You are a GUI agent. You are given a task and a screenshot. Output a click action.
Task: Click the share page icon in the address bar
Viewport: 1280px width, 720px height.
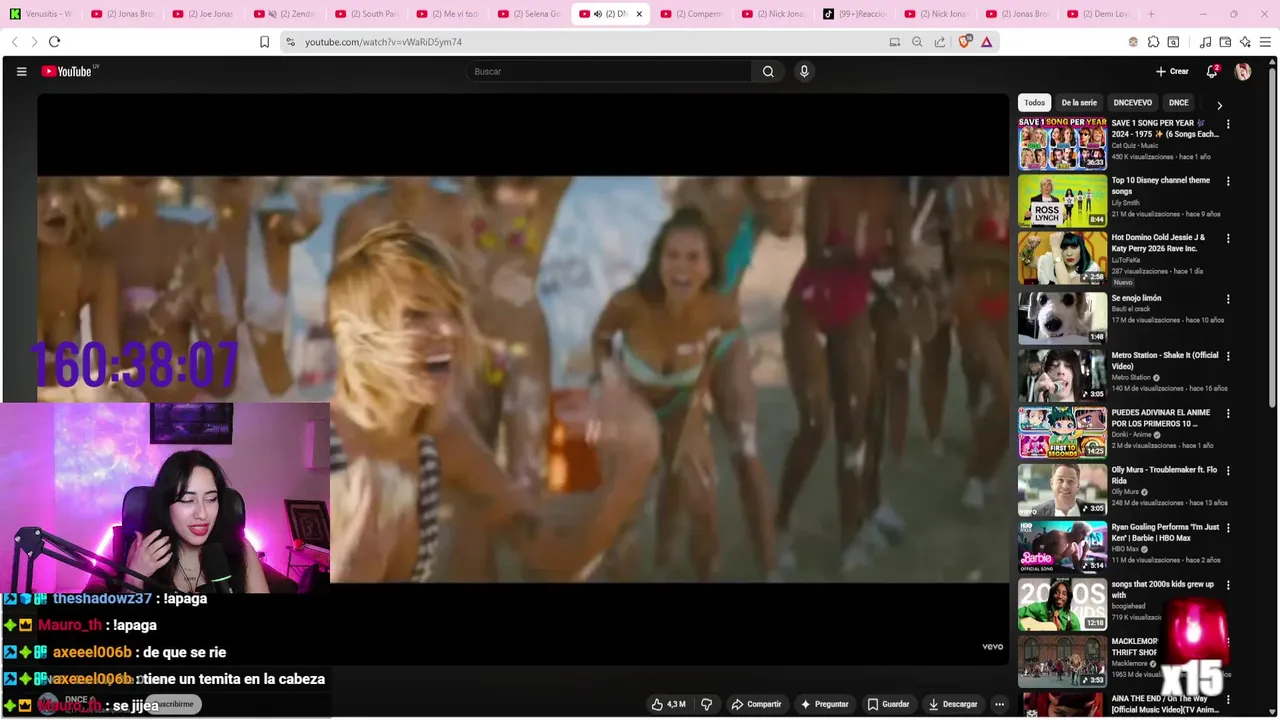click(x=940, y=42)
